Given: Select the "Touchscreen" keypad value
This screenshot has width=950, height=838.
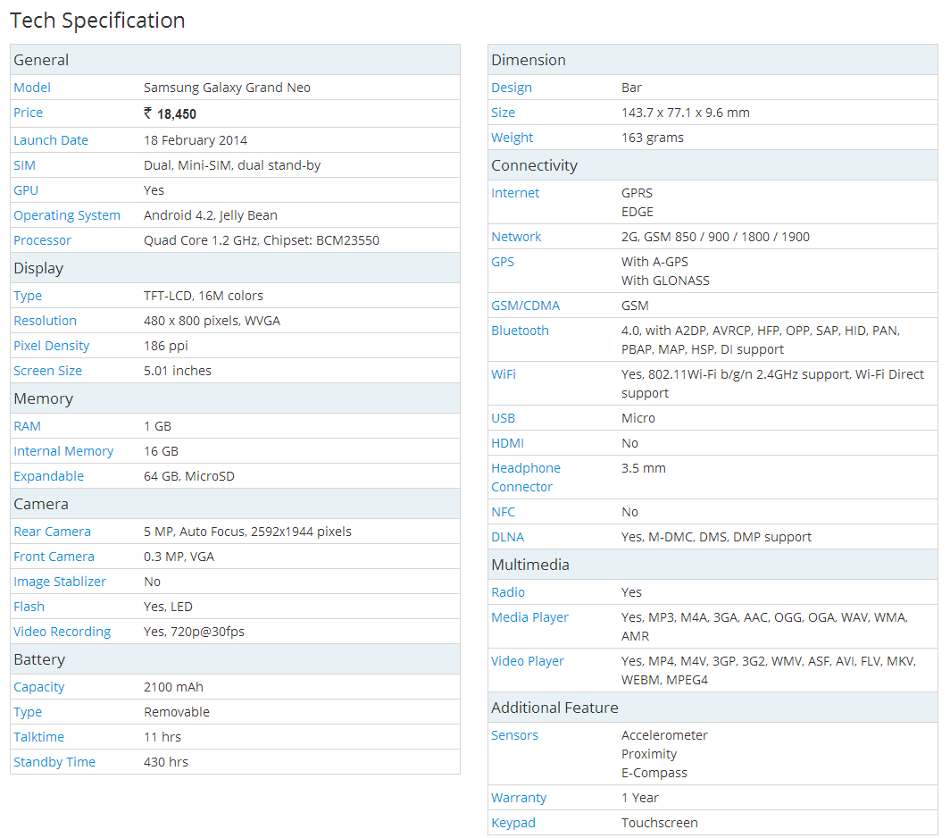Looking at the screenshot, I should [x=659, y=823].
